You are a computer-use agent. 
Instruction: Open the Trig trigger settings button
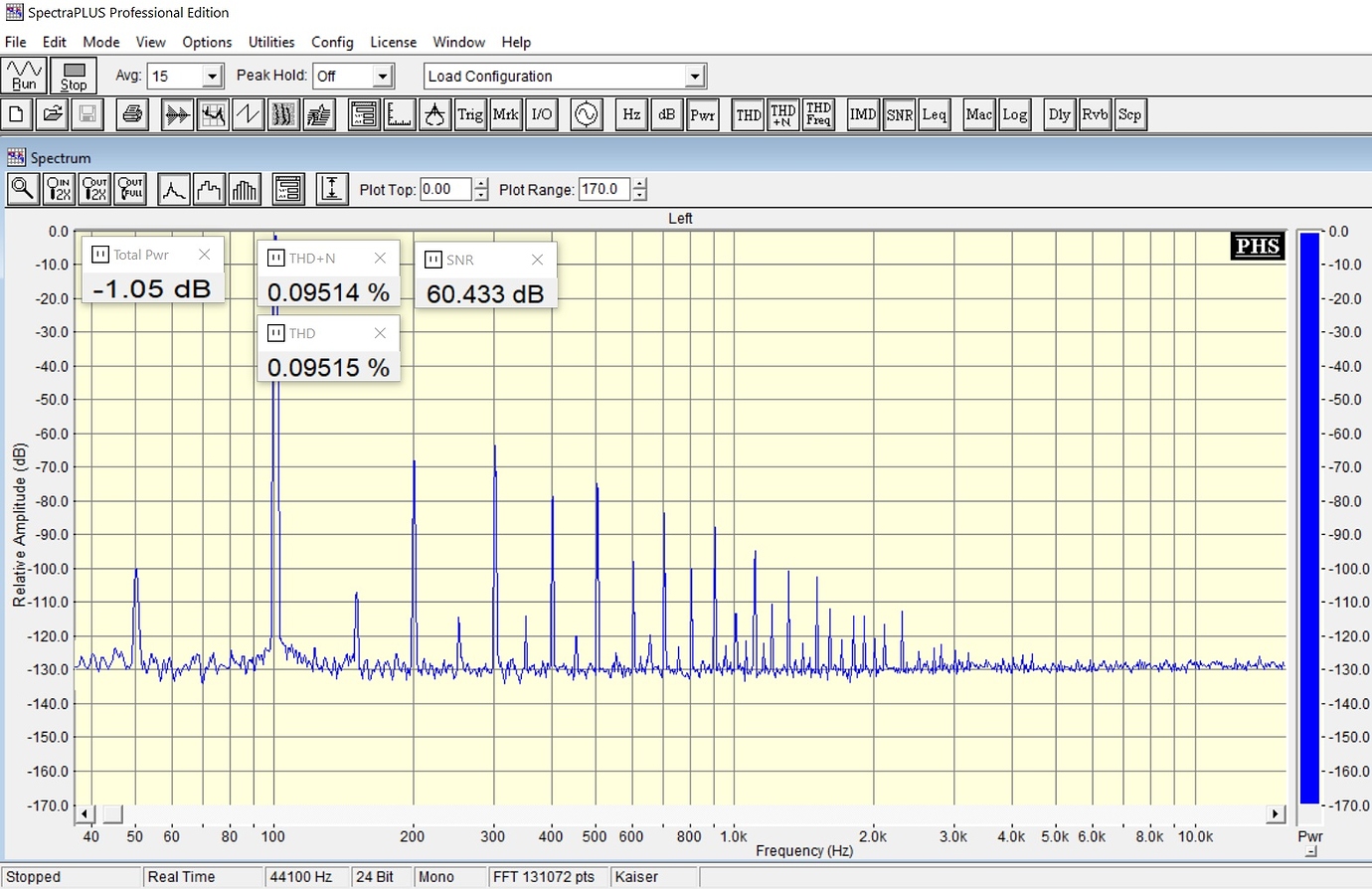point(470,114)
